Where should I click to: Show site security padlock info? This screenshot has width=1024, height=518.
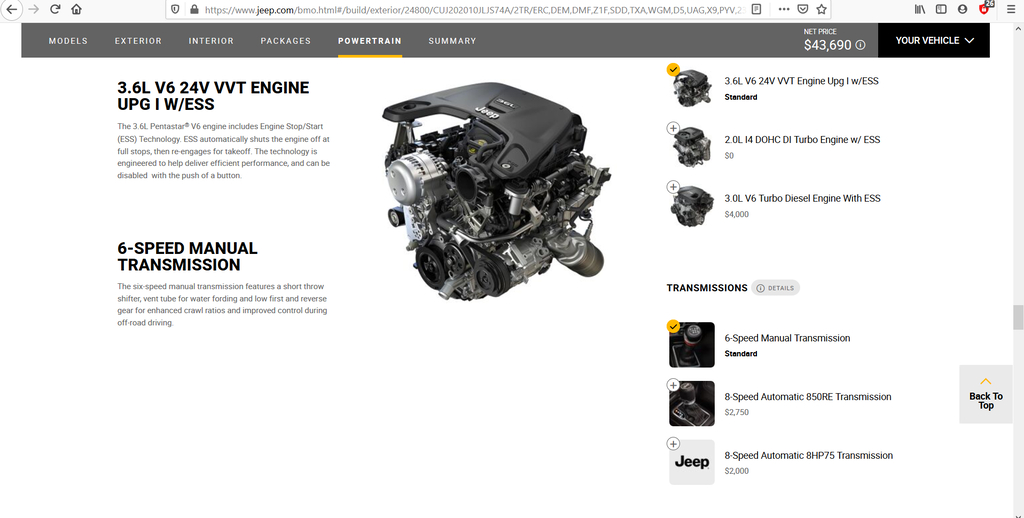pyautogui.click(x=194, y=9)
